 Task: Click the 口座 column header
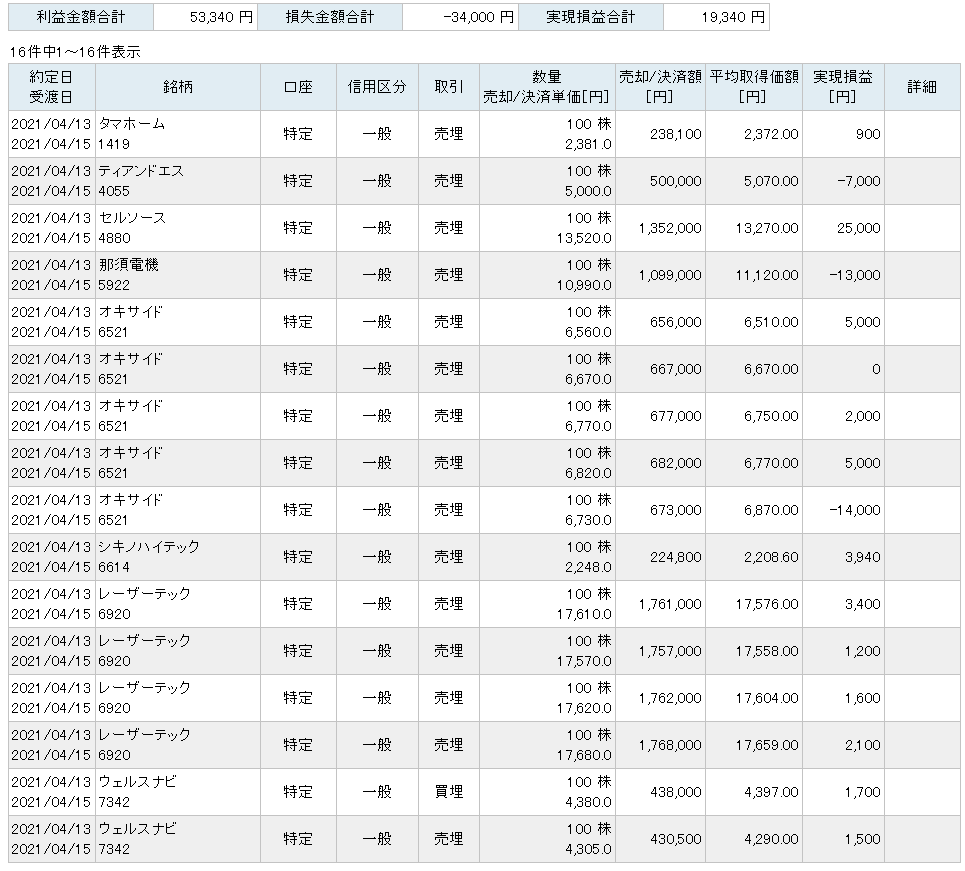click(298, 87)
